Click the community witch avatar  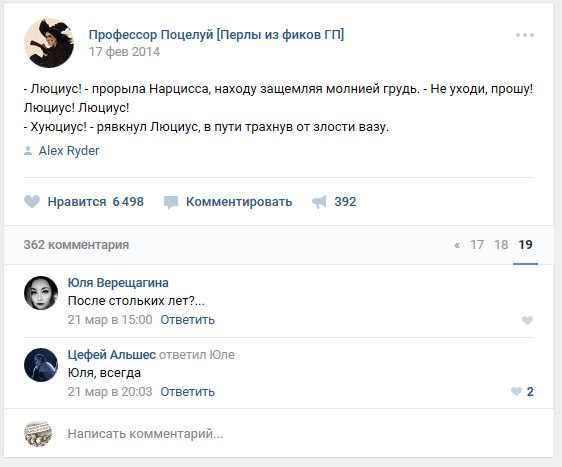pos(49,43)
